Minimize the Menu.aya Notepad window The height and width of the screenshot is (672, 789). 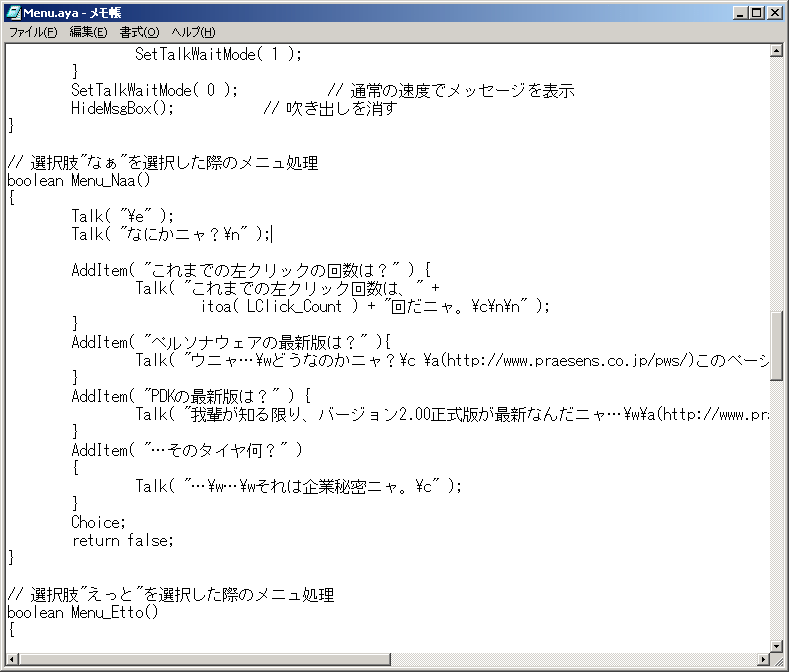739,13
